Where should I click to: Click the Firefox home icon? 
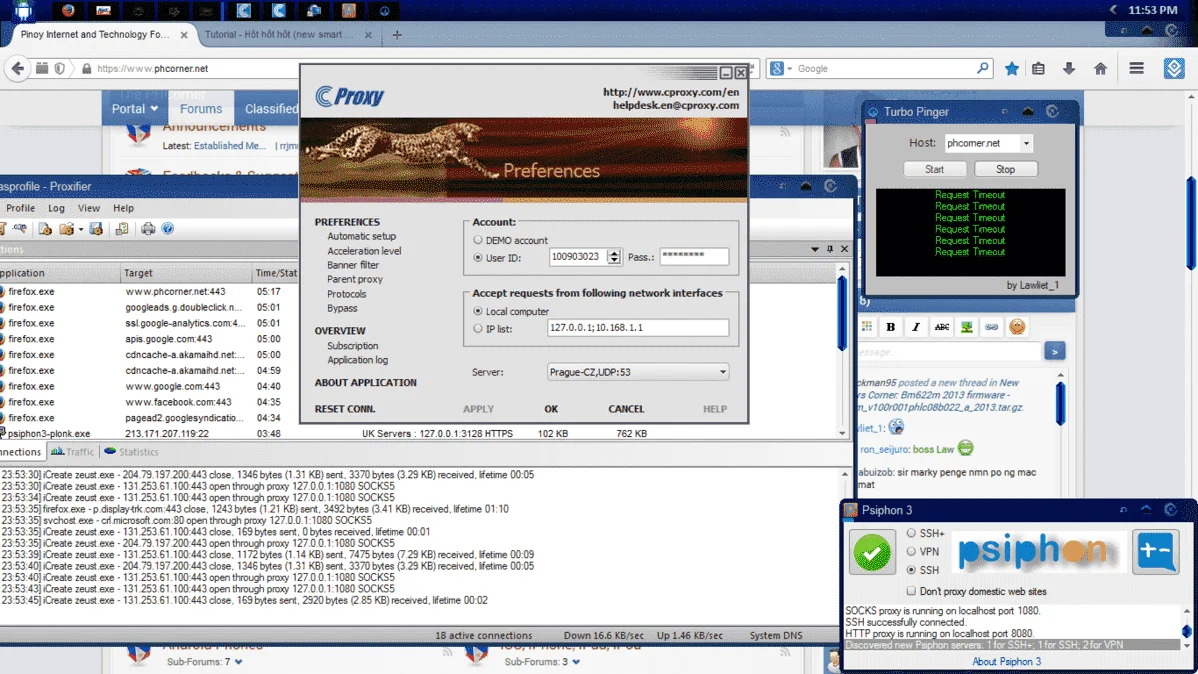[1100, 69]
